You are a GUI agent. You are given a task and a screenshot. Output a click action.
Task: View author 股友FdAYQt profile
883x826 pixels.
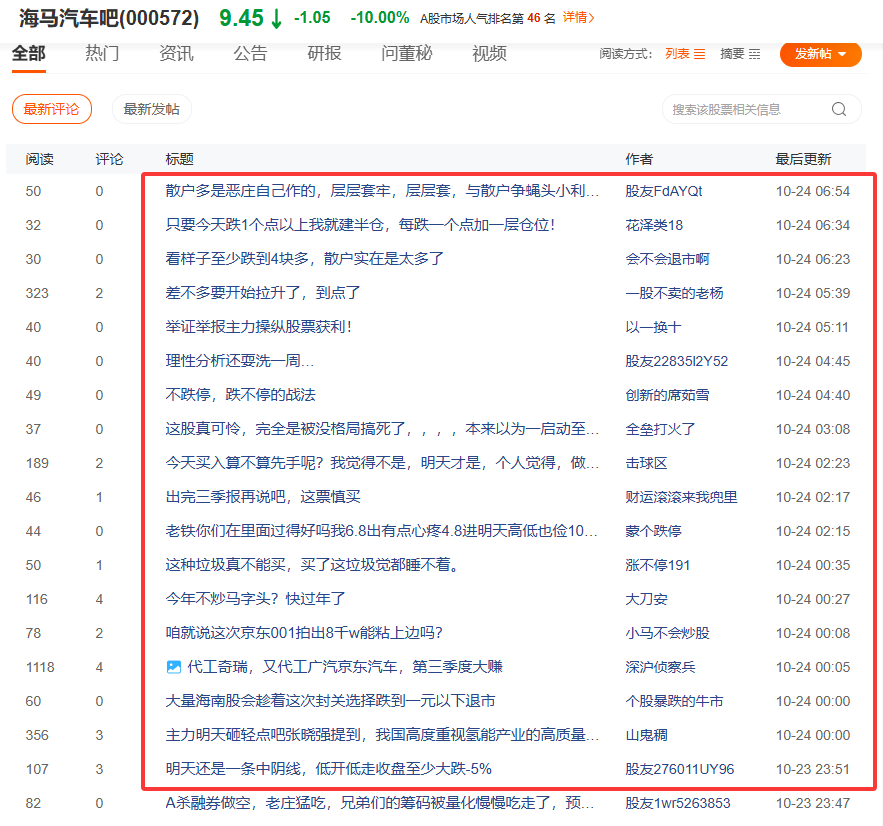point(664,191)
